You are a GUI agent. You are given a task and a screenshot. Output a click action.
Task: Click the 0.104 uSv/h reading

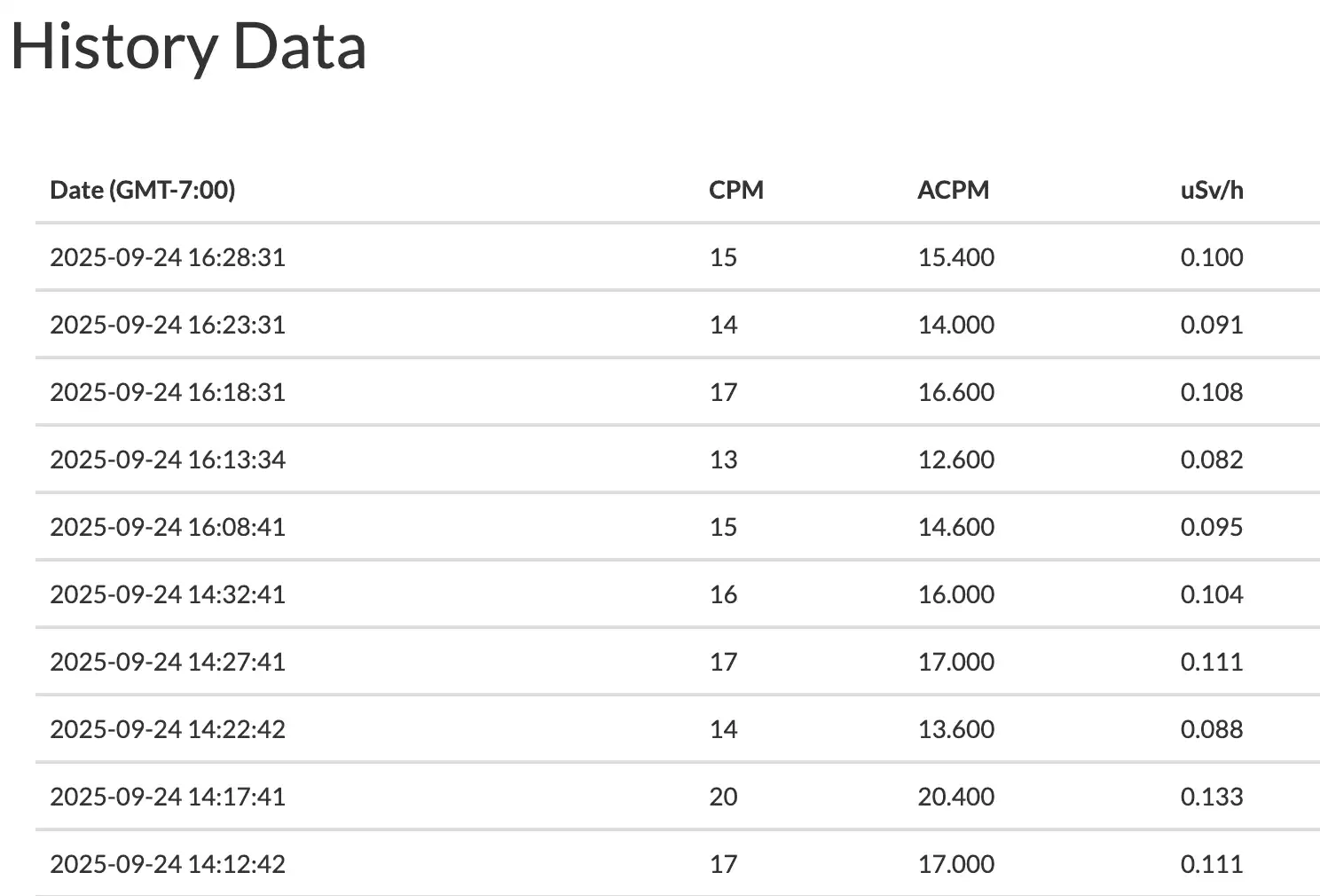[1212, 594]
